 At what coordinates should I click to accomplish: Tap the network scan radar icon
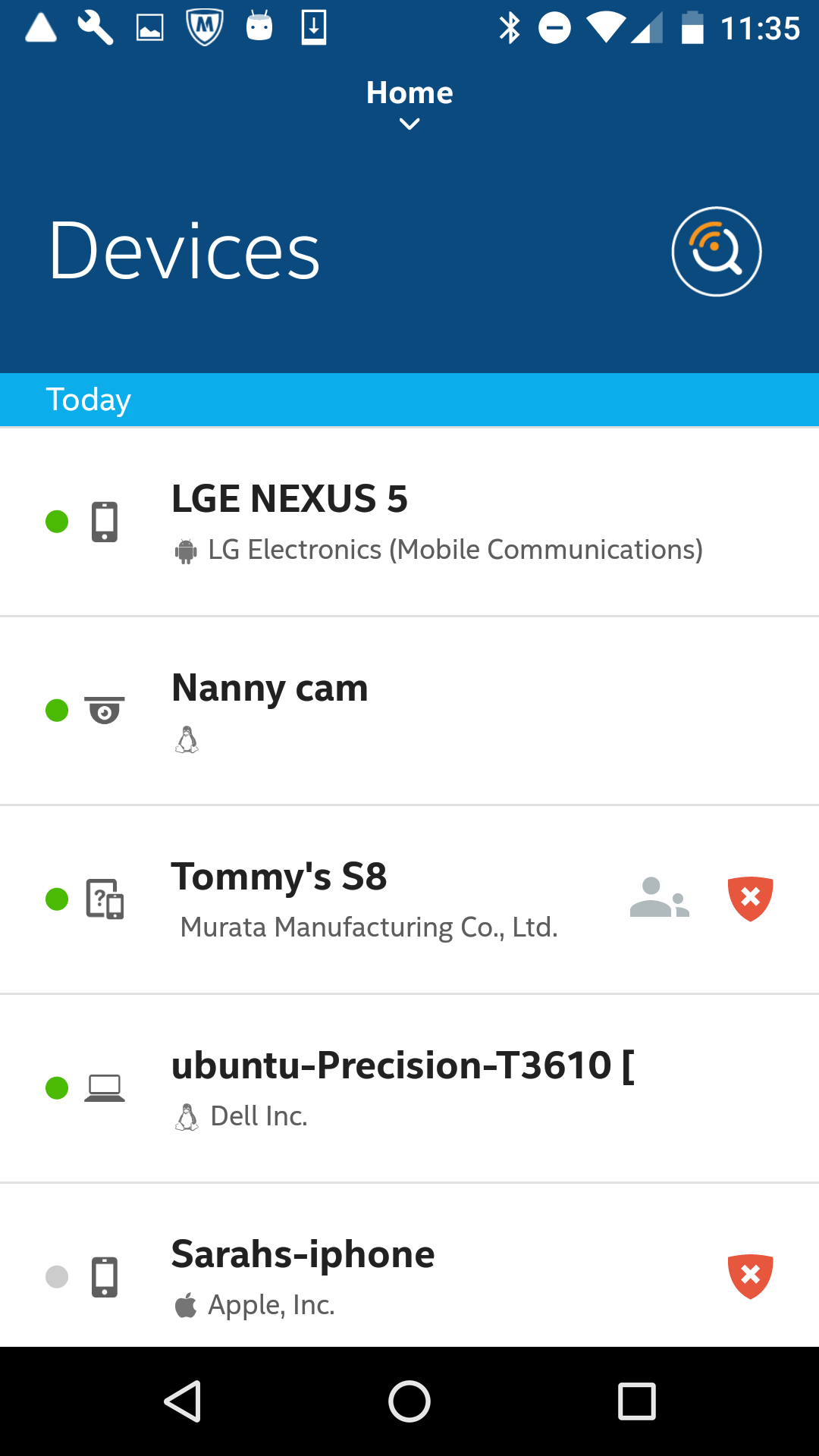click(x=716, y=252)
